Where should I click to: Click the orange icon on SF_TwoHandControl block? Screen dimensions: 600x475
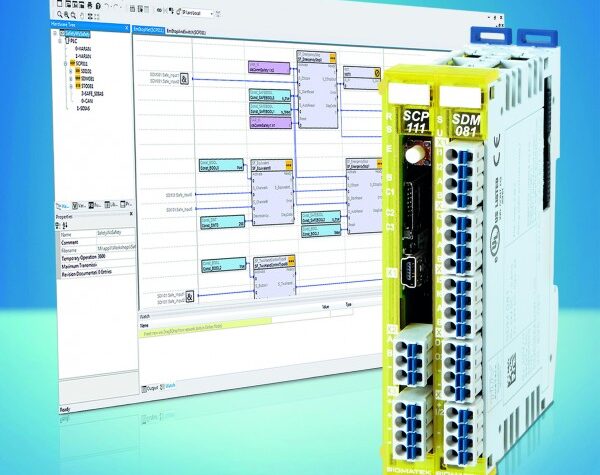(292, 262)
